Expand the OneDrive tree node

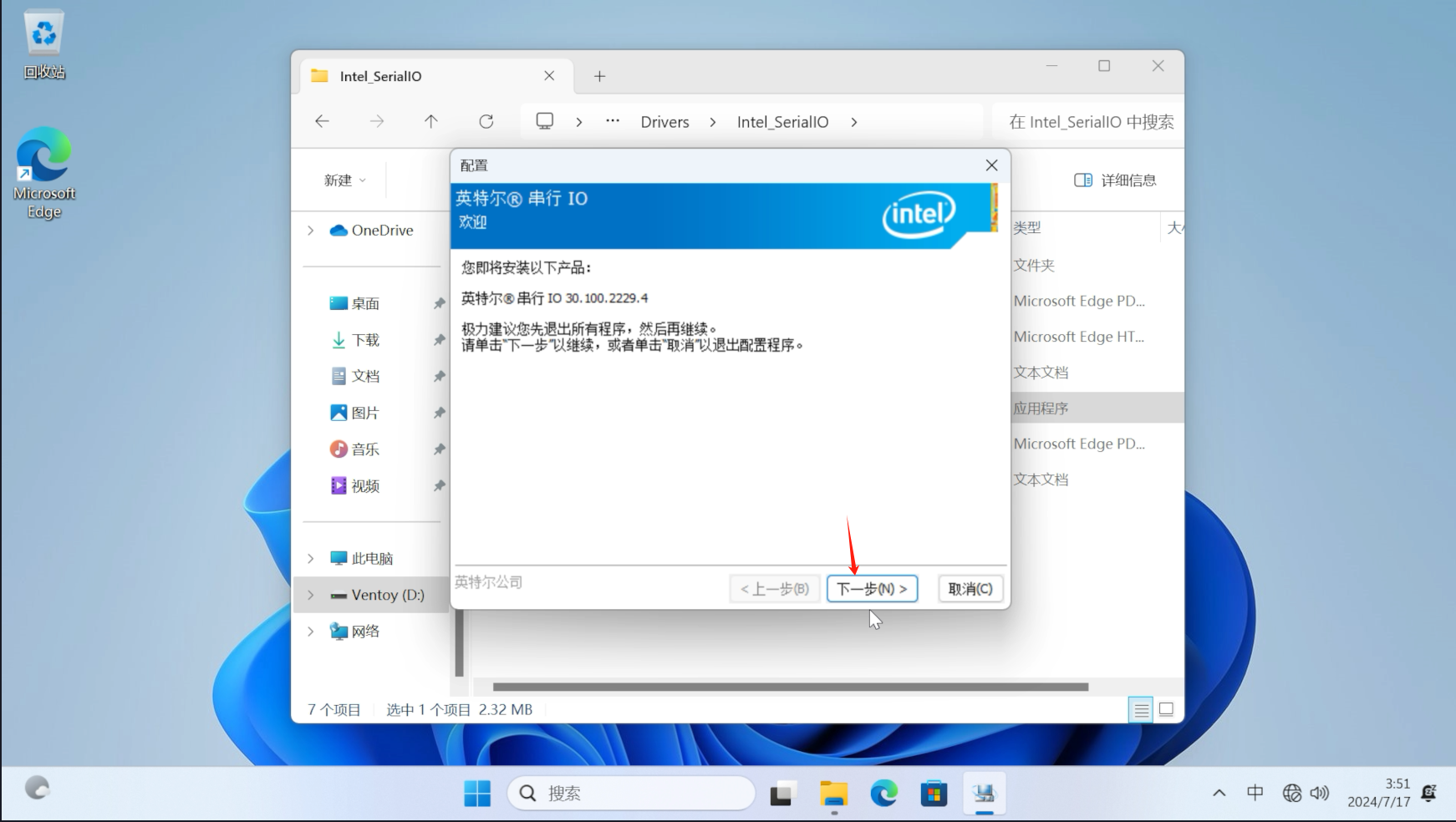coord(311,230)
